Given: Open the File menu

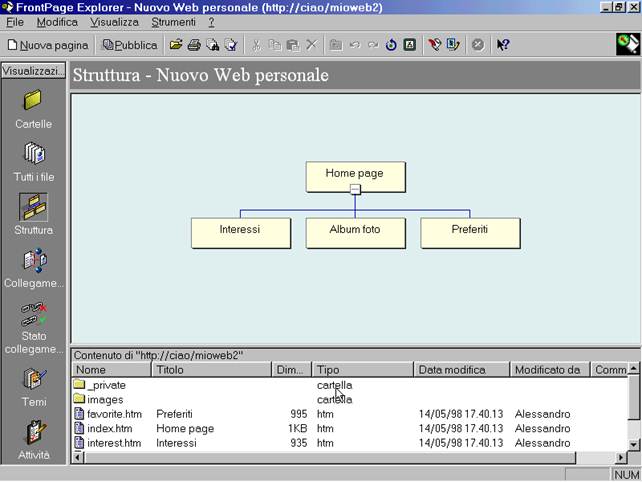Looking at the screenshot, I should (15, 22).
